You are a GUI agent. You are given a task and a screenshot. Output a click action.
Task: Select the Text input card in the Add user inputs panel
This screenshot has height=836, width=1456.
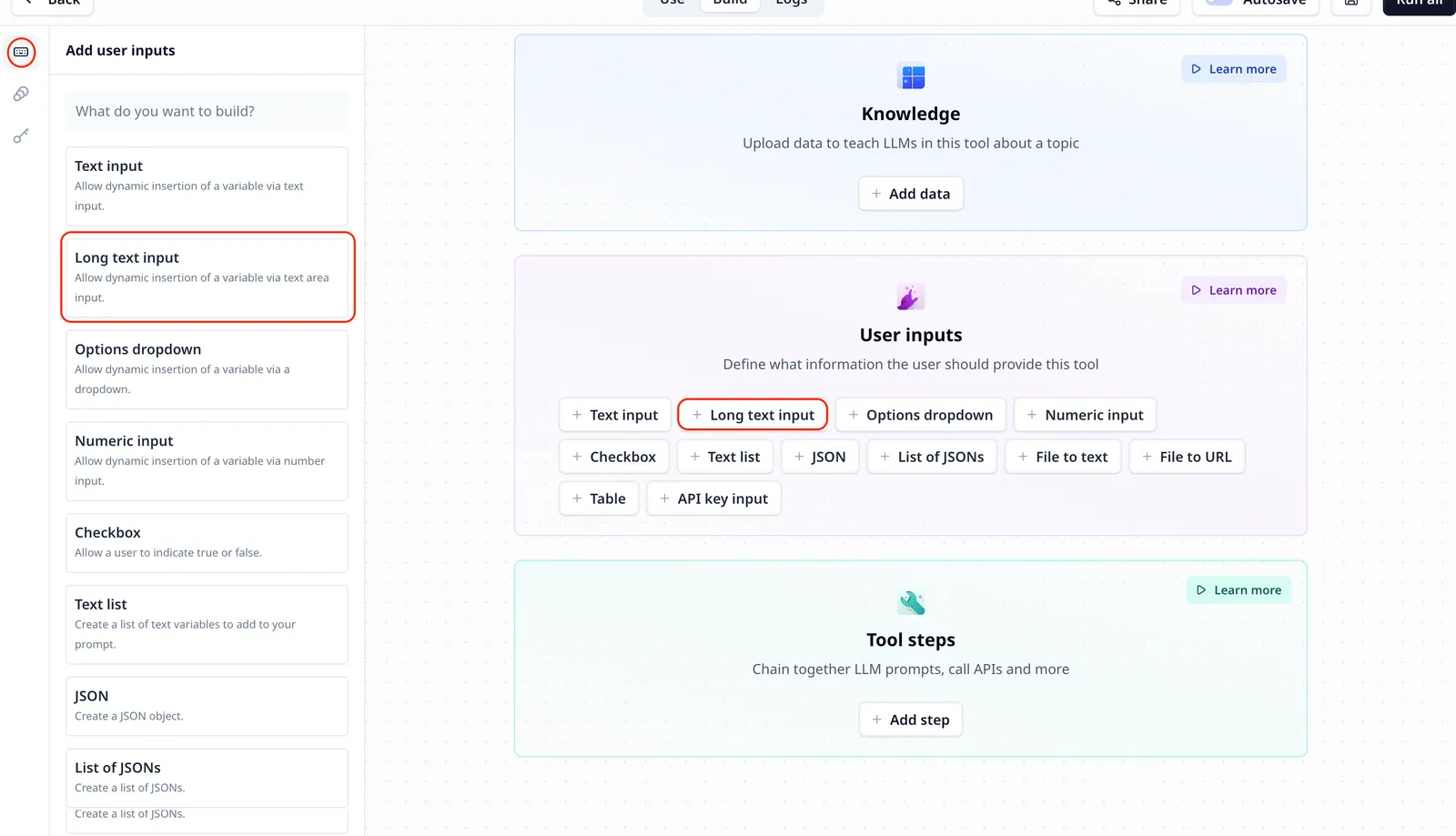coord(207,186)
